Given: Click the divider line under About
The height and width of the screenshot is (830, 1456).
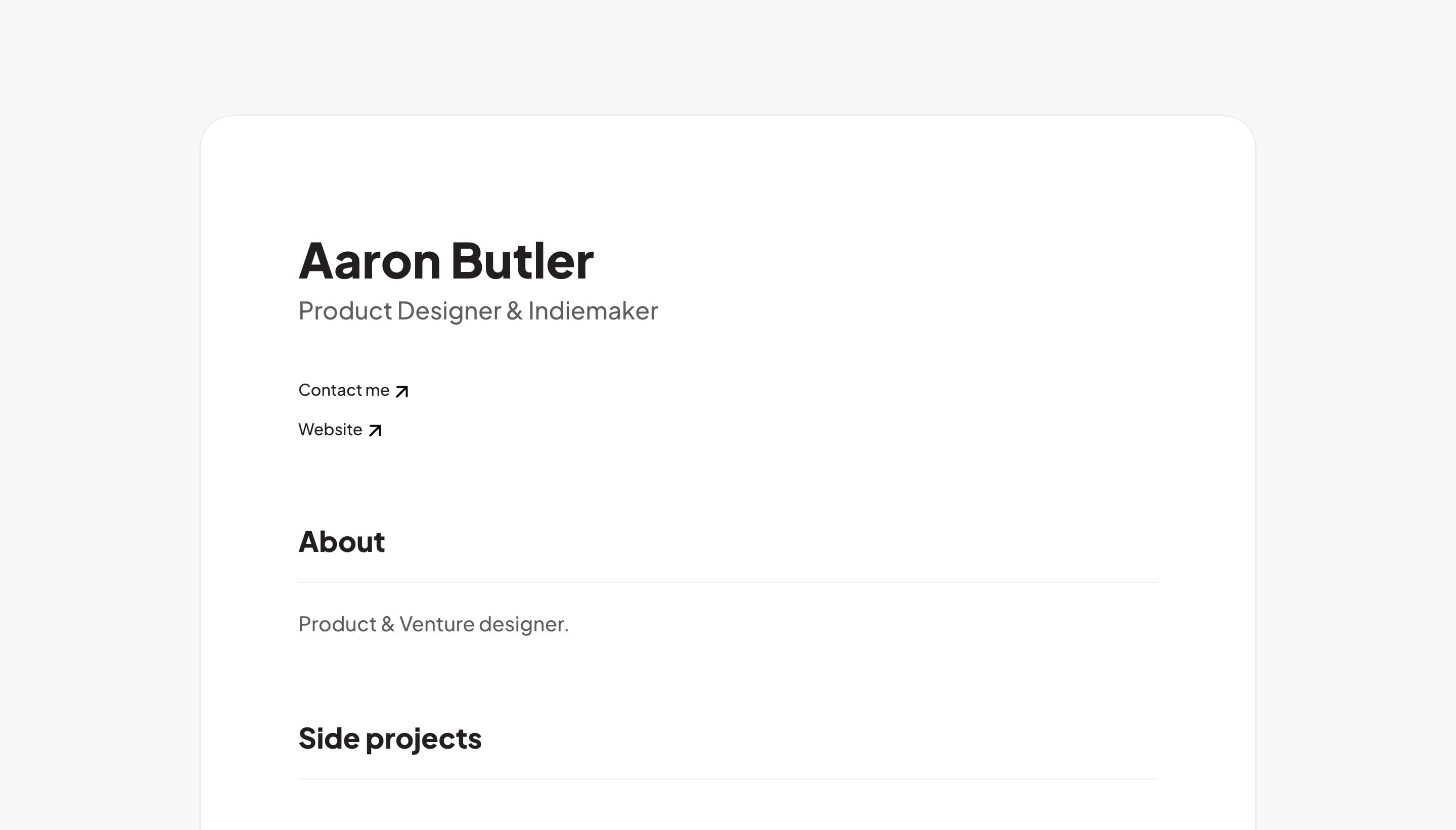Looking at the screenshot, I should click(727, 583).
